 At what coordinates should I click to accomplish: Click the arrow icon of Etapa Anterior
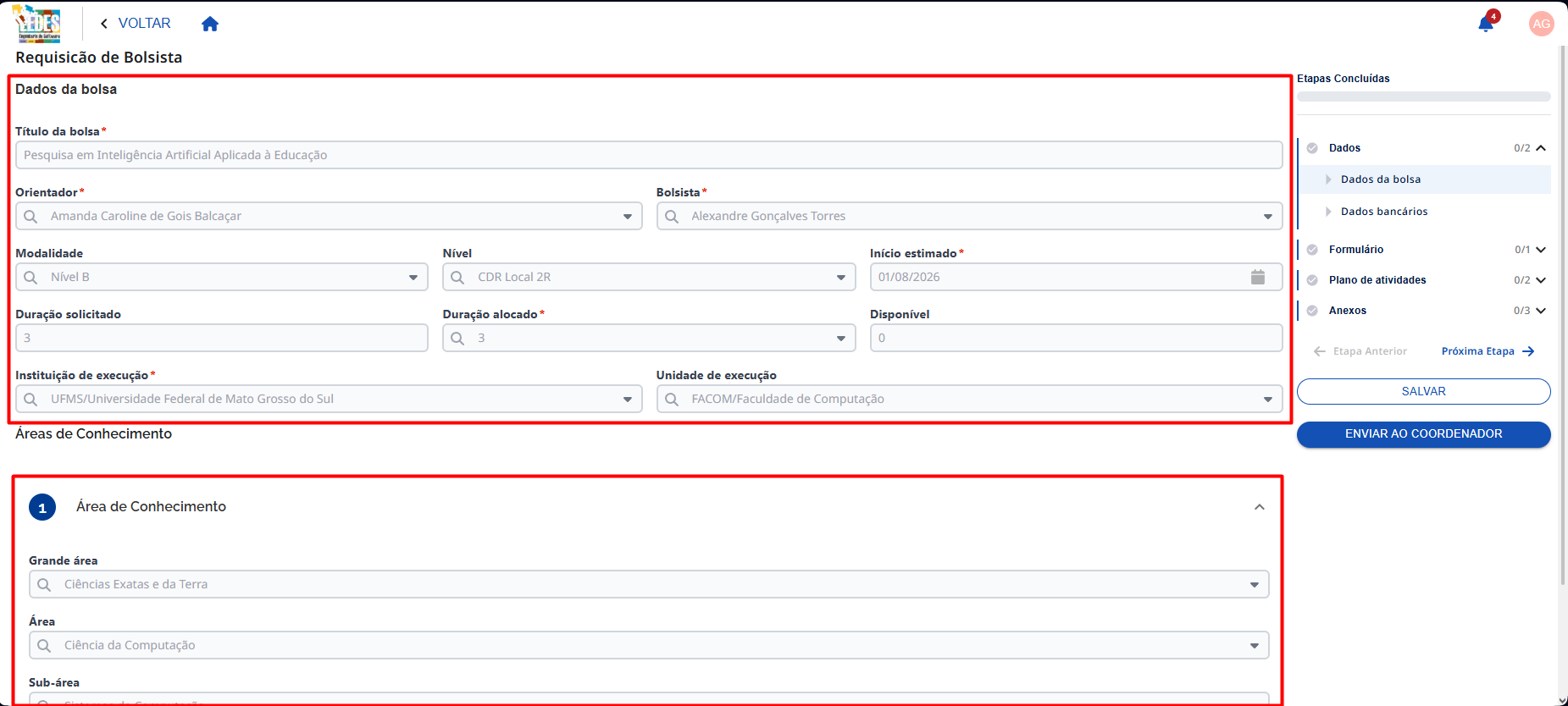pos(1320,351)
